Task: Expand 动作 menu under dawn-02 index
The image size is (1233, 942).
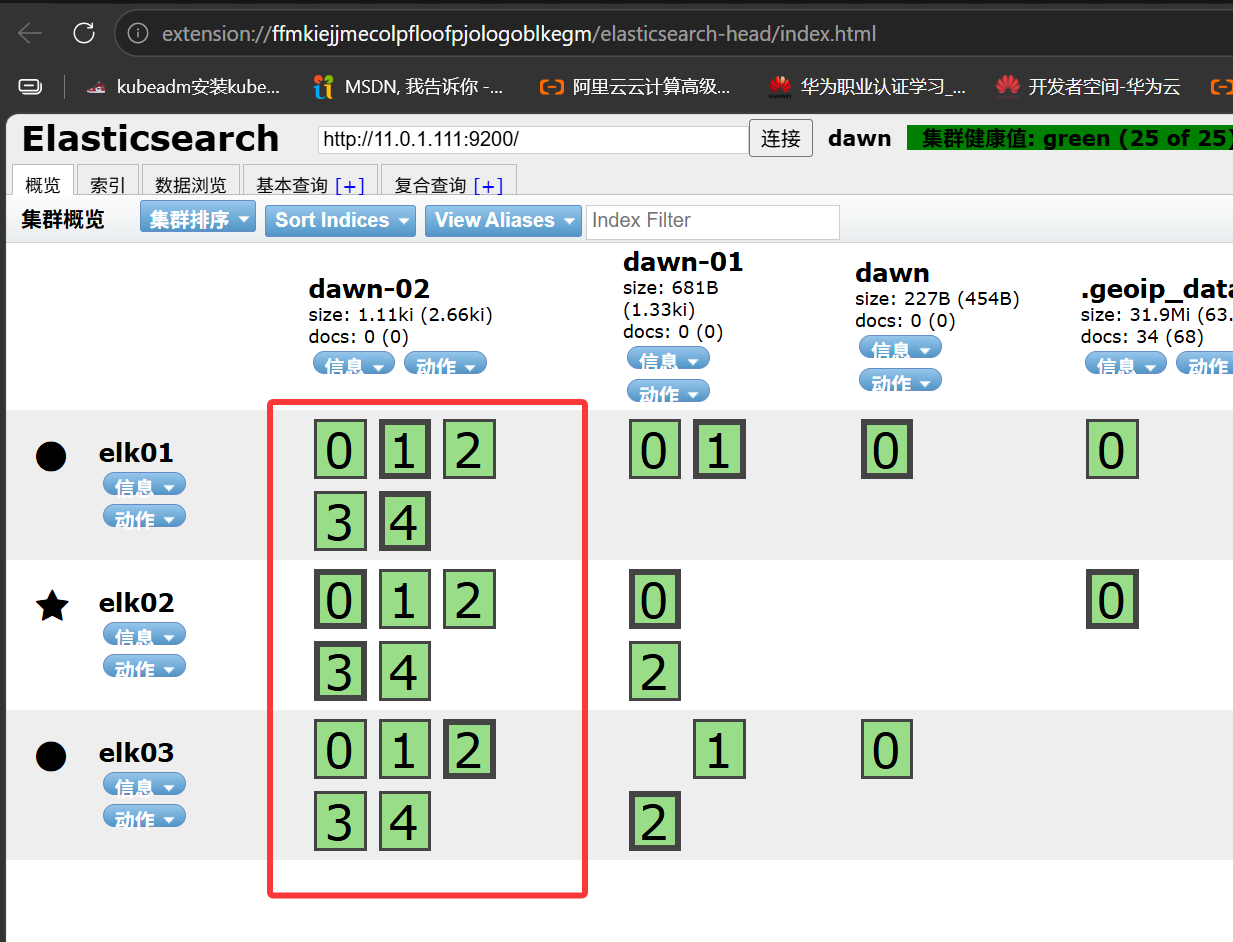Action: pyautogui.click(x=445, y=364)
